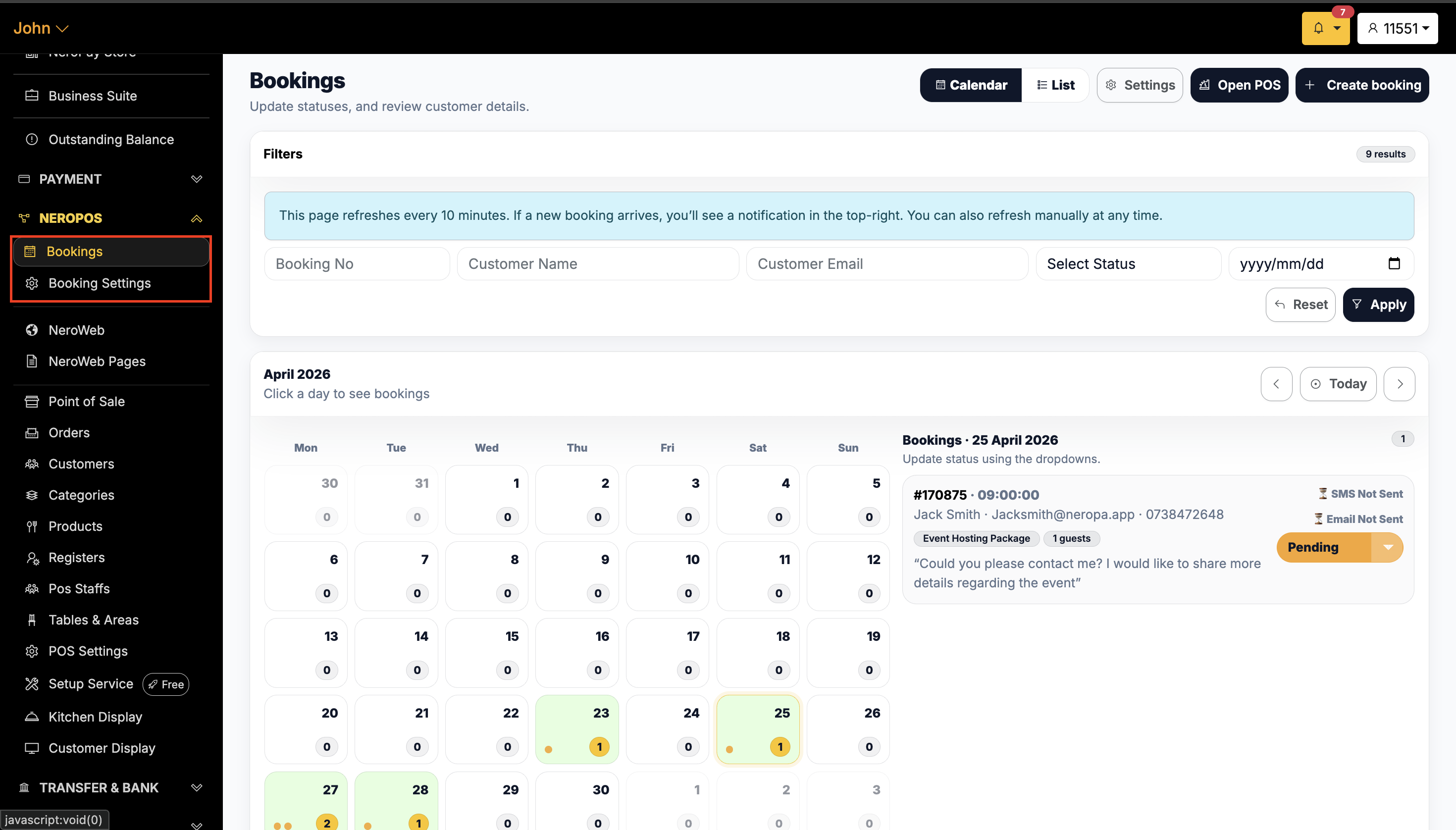Click the Kitchen Display sidebar icon
This screenshot has width=1456, height=830.
pos(32,717)
